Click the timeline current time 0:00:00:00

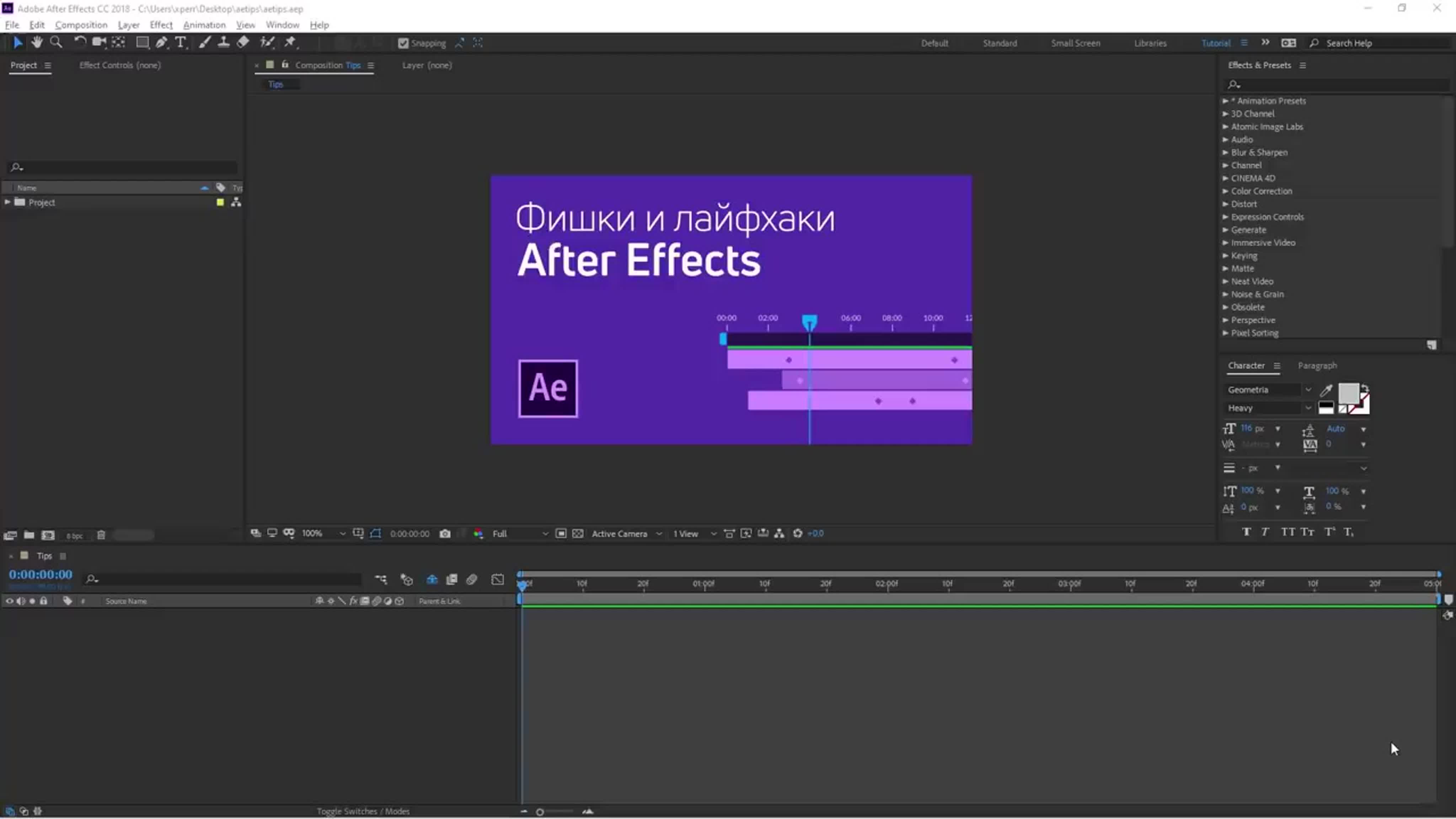(x=40, y=575)
